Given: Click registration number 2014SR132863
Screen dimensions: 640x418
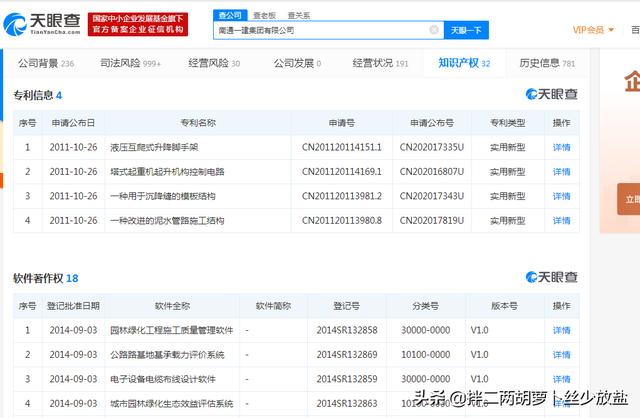Looking at the screenshot, I should (x=347, y=404).
